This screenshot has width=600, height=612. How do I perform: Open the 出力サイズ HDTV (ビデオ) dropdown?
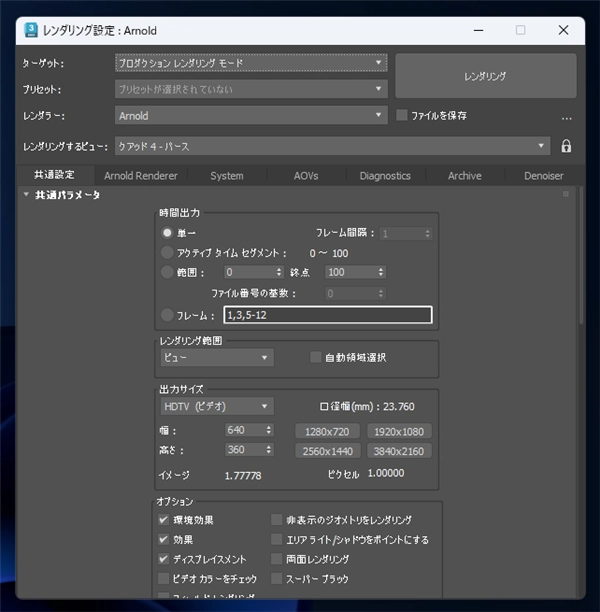[x=217, y=406]
